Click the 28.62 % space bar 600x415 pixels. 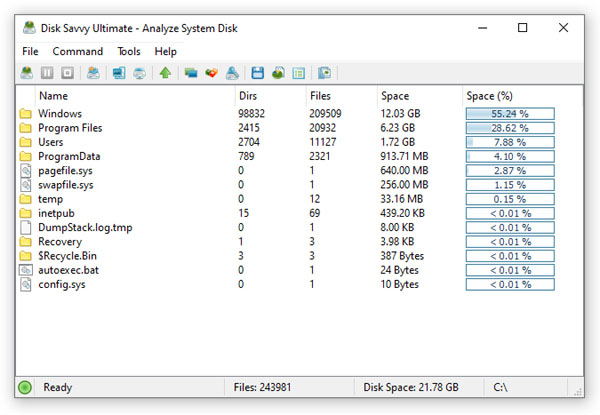pyautogui.click(x=510, y=128)
